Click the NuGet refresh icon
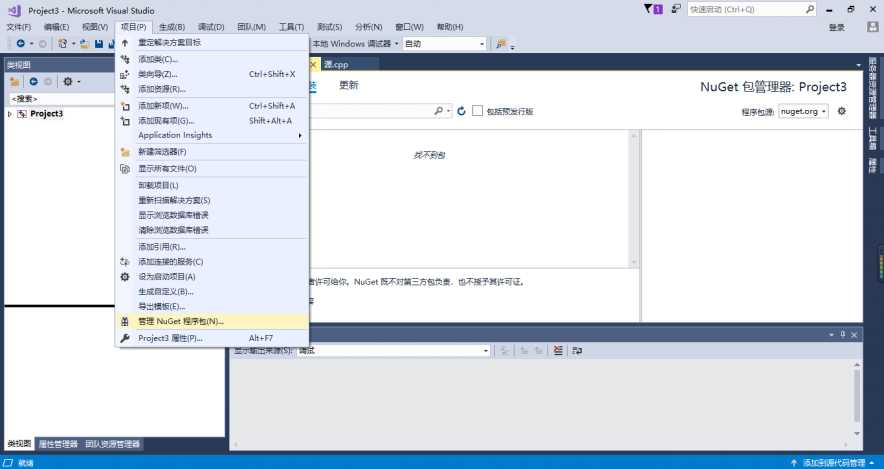Screen dimensions: 884x469 [461, 112]
